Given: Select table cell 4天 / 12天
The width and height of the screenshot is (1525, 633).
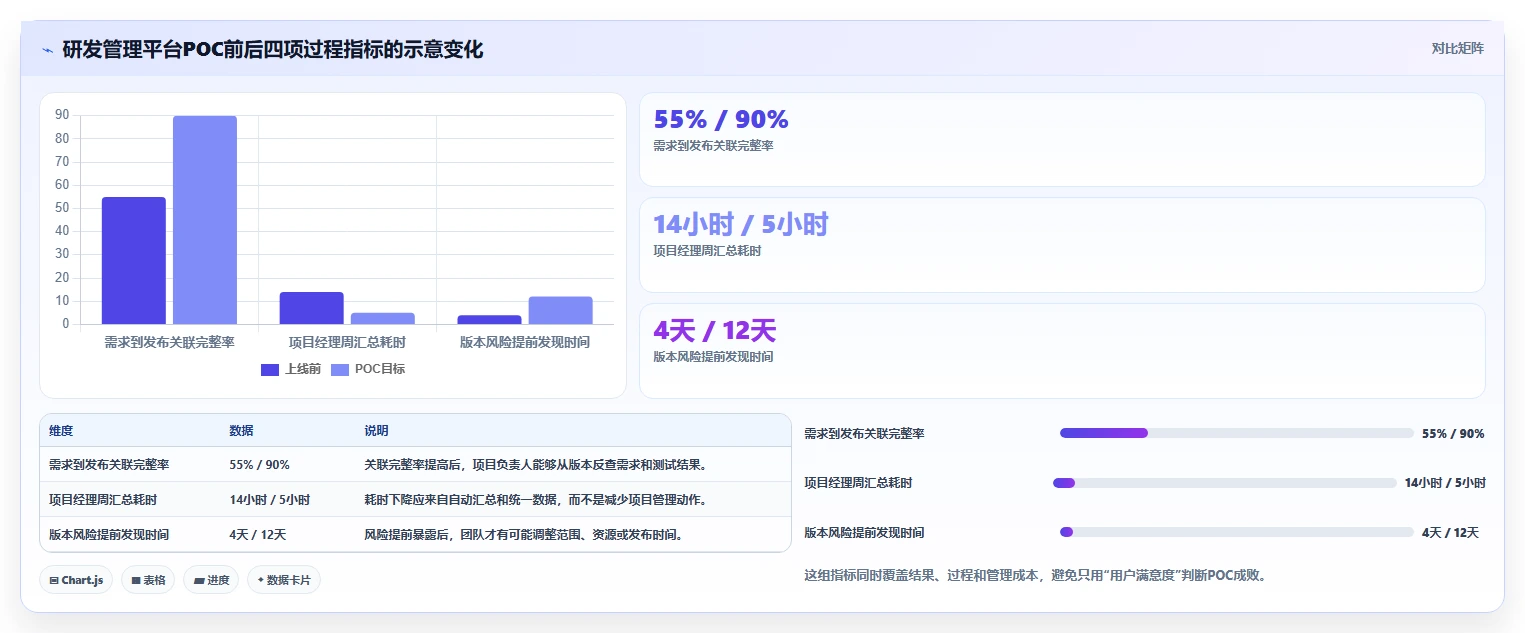Looking at the screenshot, I should (x=257, y=535).
